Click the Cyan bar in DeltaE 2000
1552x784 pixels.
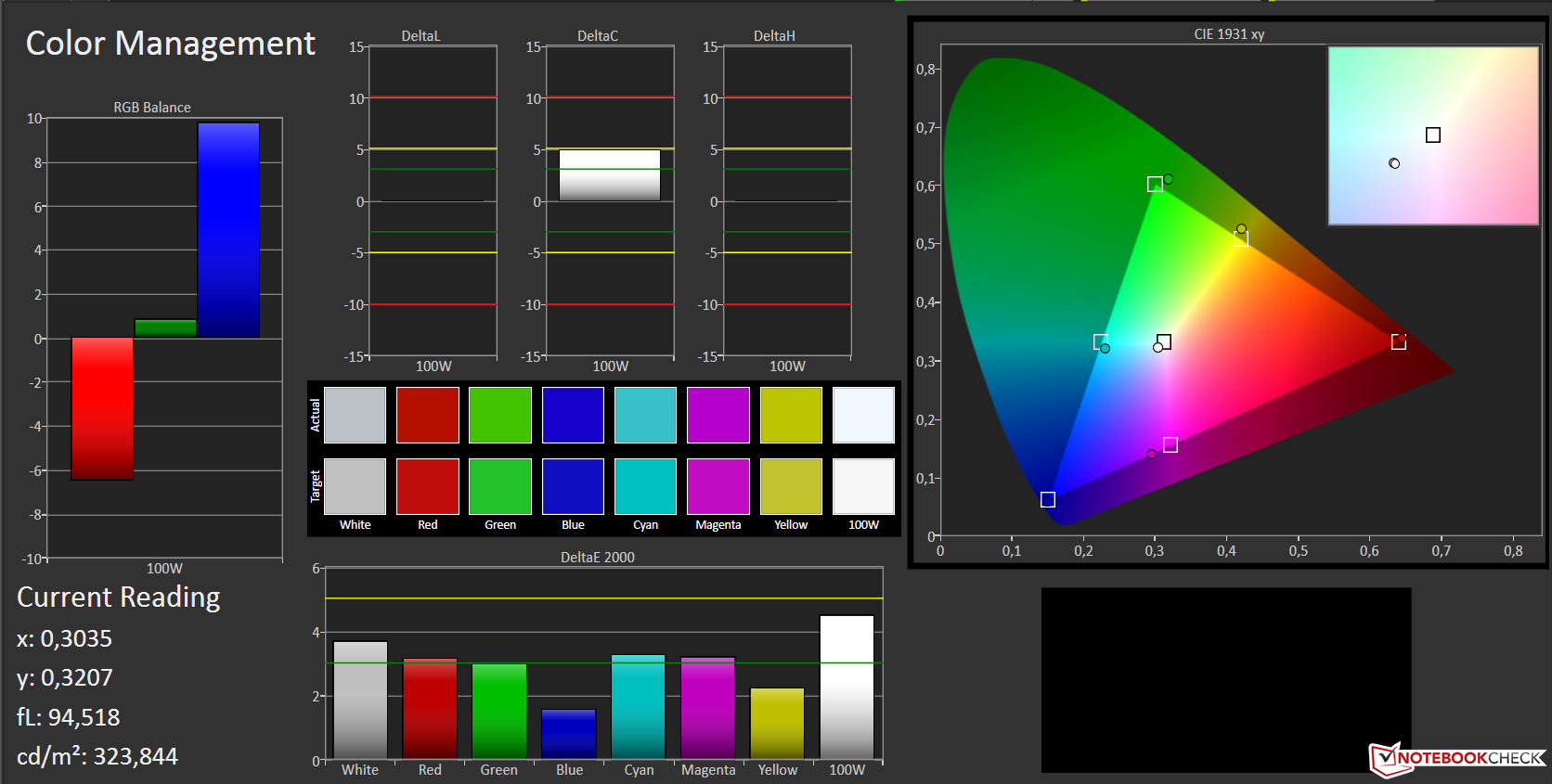pyautogui.click(x=638, y=706)
